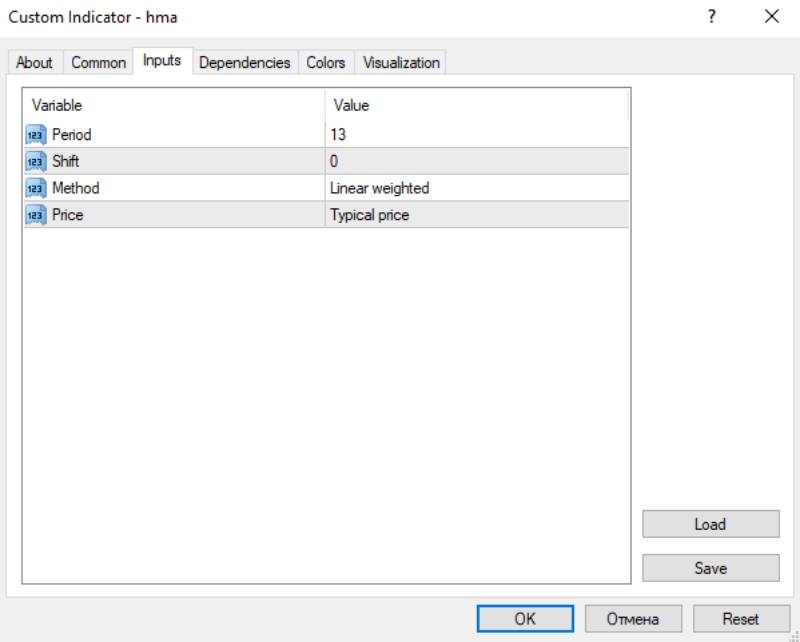Select the Inputs tab
The image size is (800, 642).
pos(162,61)
